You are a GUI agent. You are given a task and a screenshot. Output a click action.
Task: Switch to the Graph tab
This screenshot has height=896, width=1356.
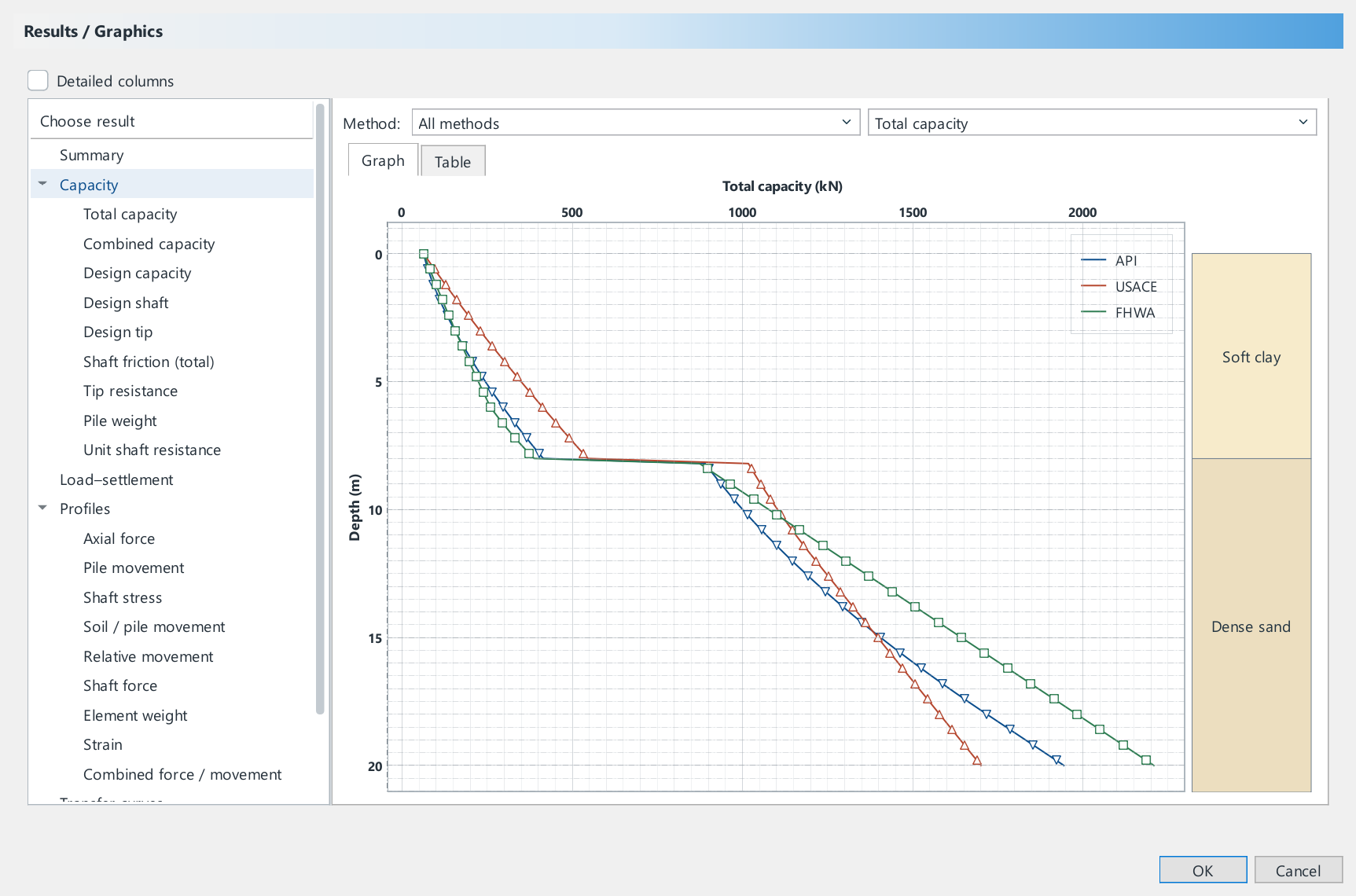383,160
